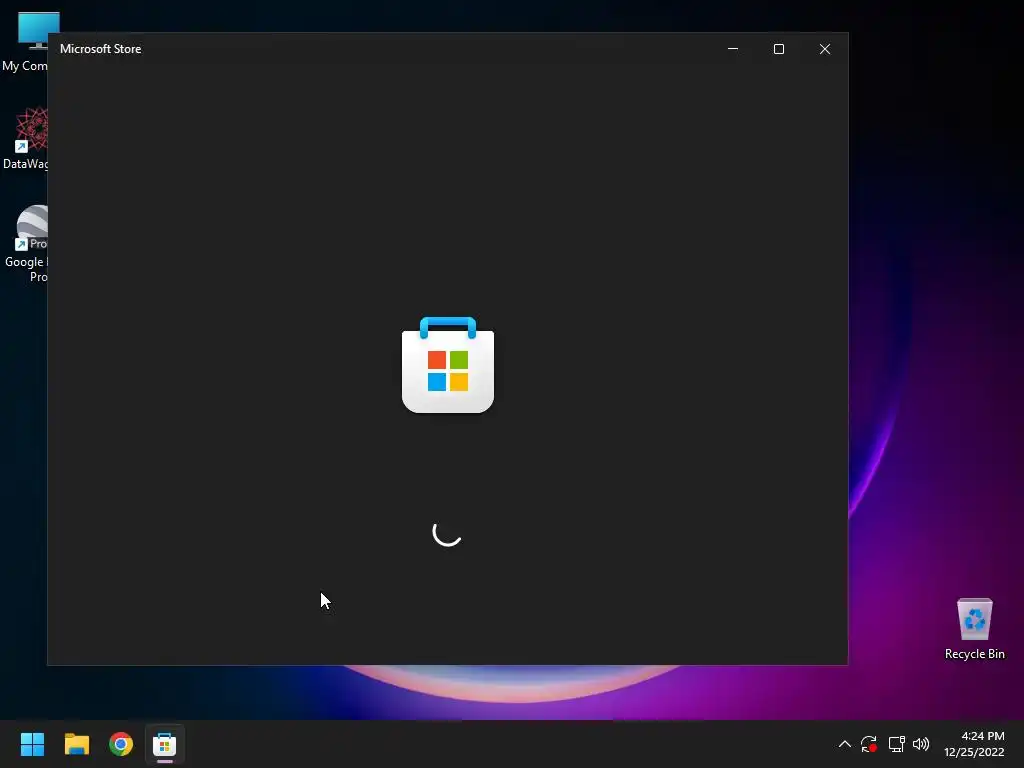
Task: Close the Microsoft Store window
Action: pyautogui.click(x=825, y=49)
